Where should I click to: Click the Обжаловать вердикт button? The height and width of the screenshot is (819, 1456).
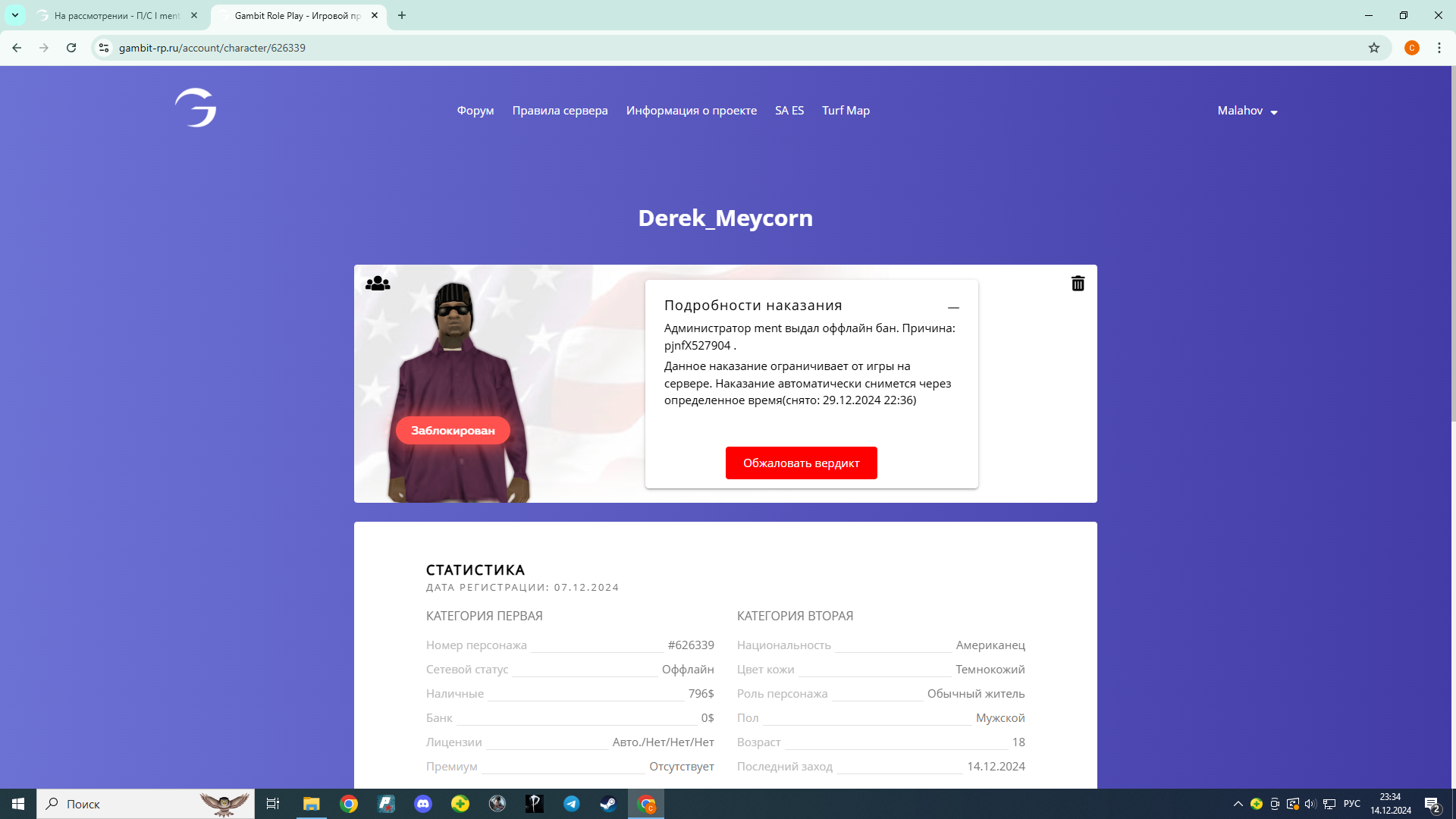[x=801, y=463]
